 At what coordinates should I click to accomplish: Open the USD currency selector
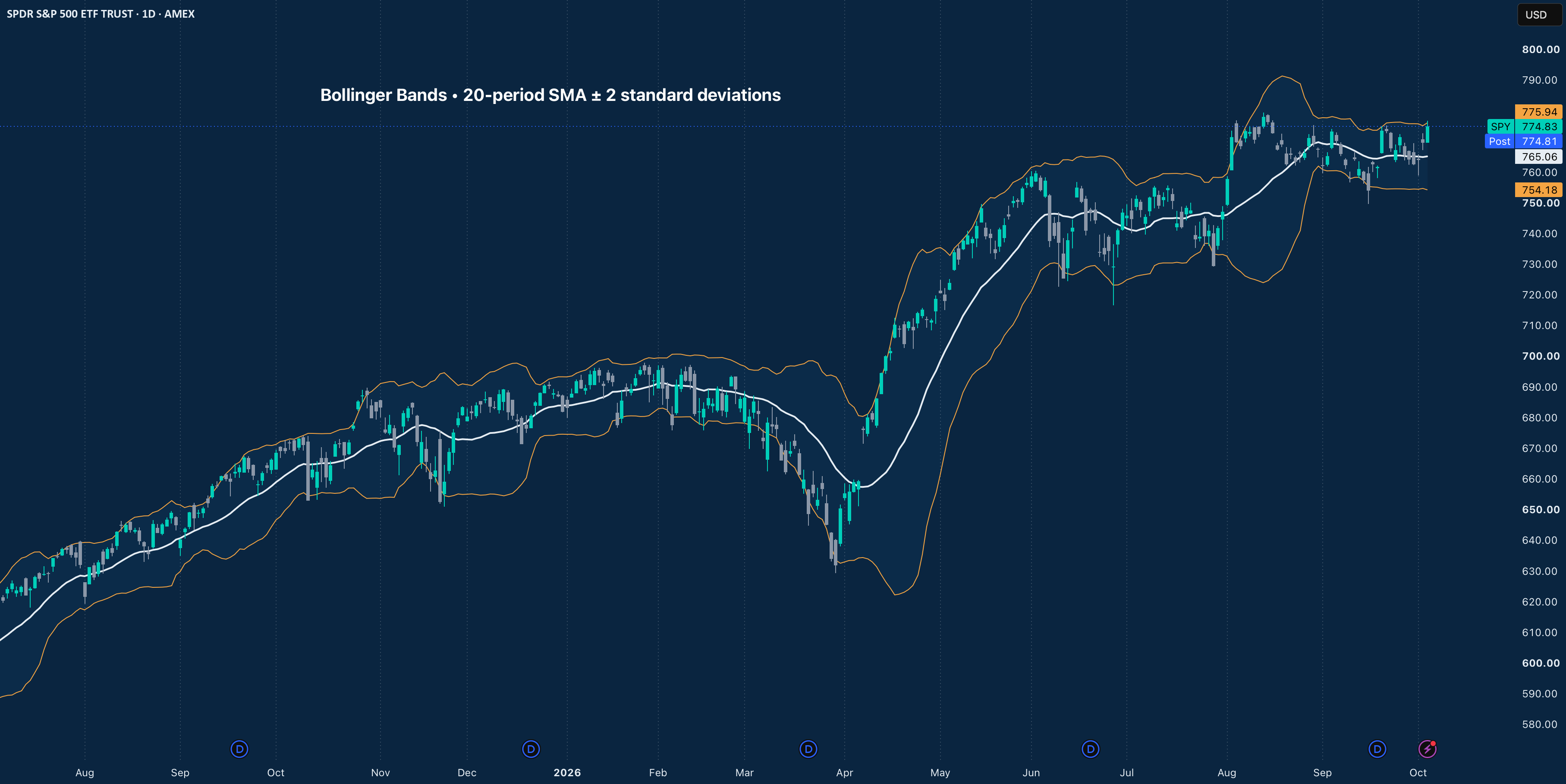pyautogui.click(x=1539, y=15)
